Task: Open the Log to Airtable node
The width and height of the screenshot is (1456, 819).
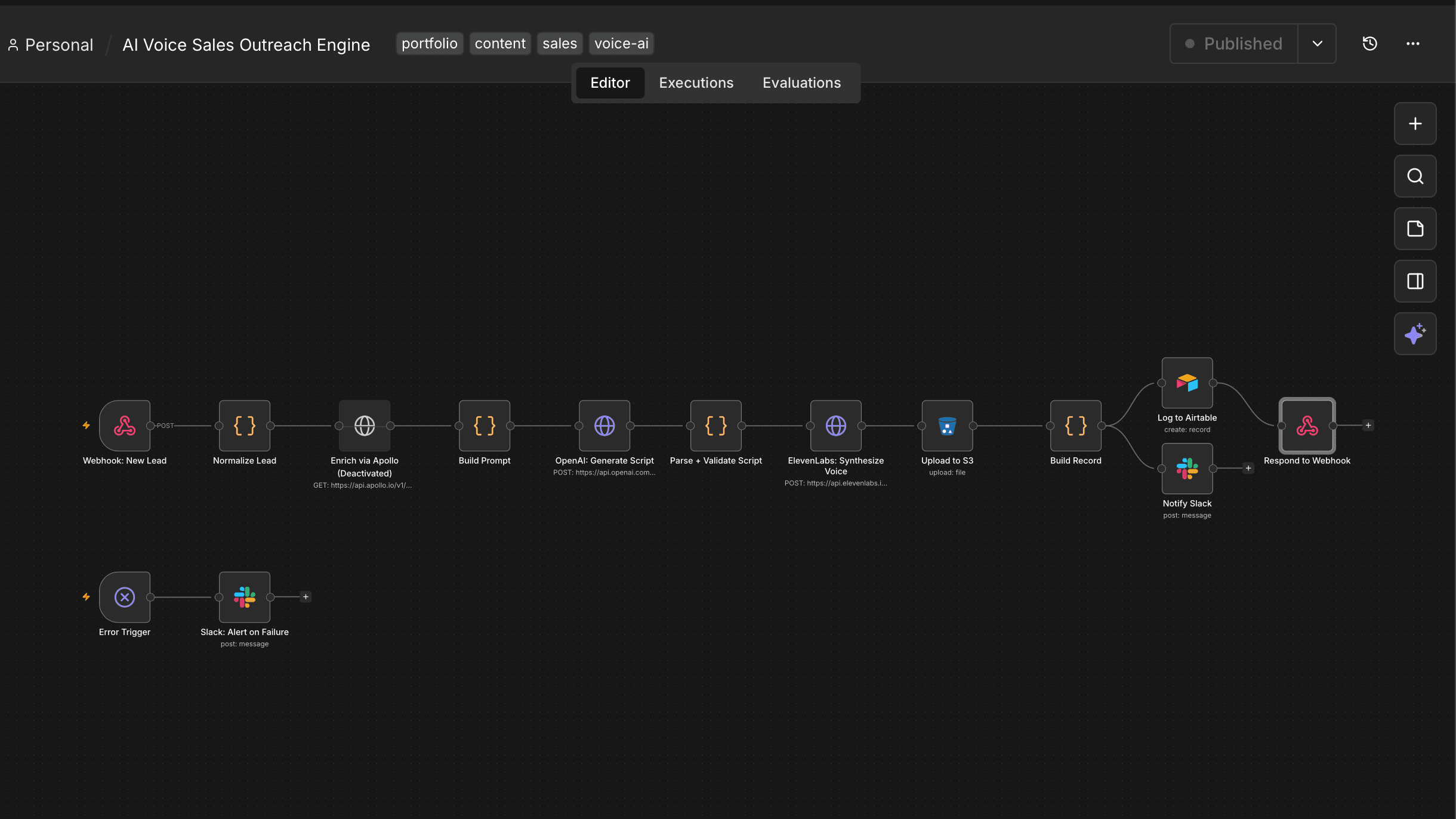Action: [1187, 383]
